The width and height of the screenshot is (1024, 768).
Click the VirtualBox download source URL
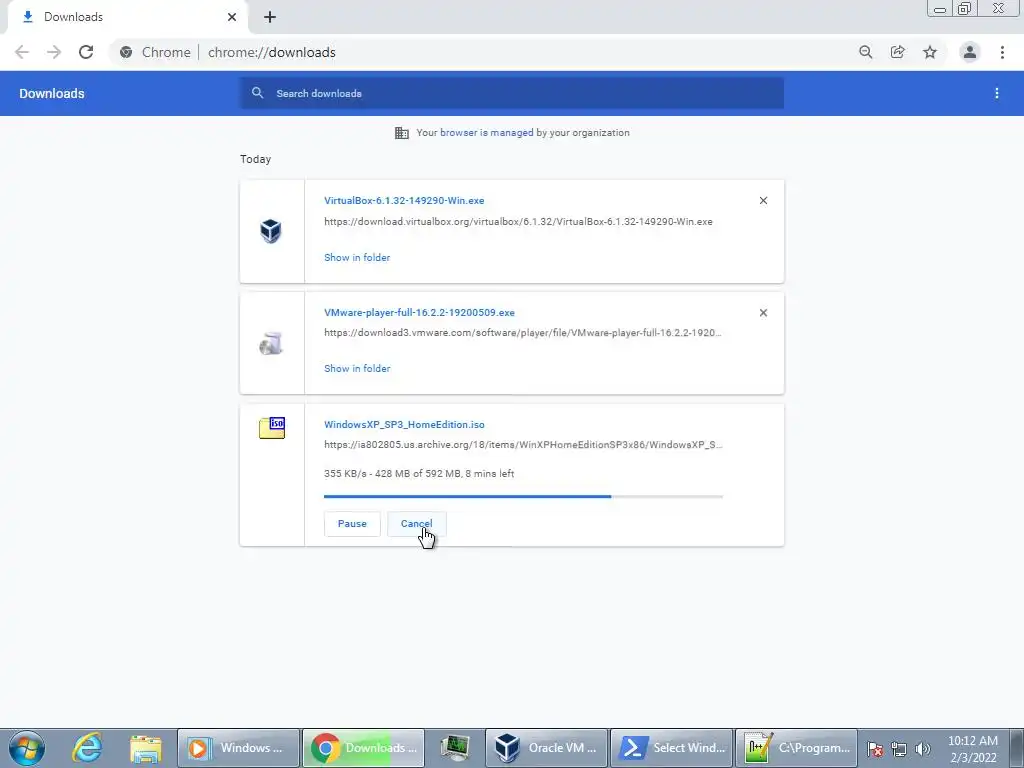[519, 221]
